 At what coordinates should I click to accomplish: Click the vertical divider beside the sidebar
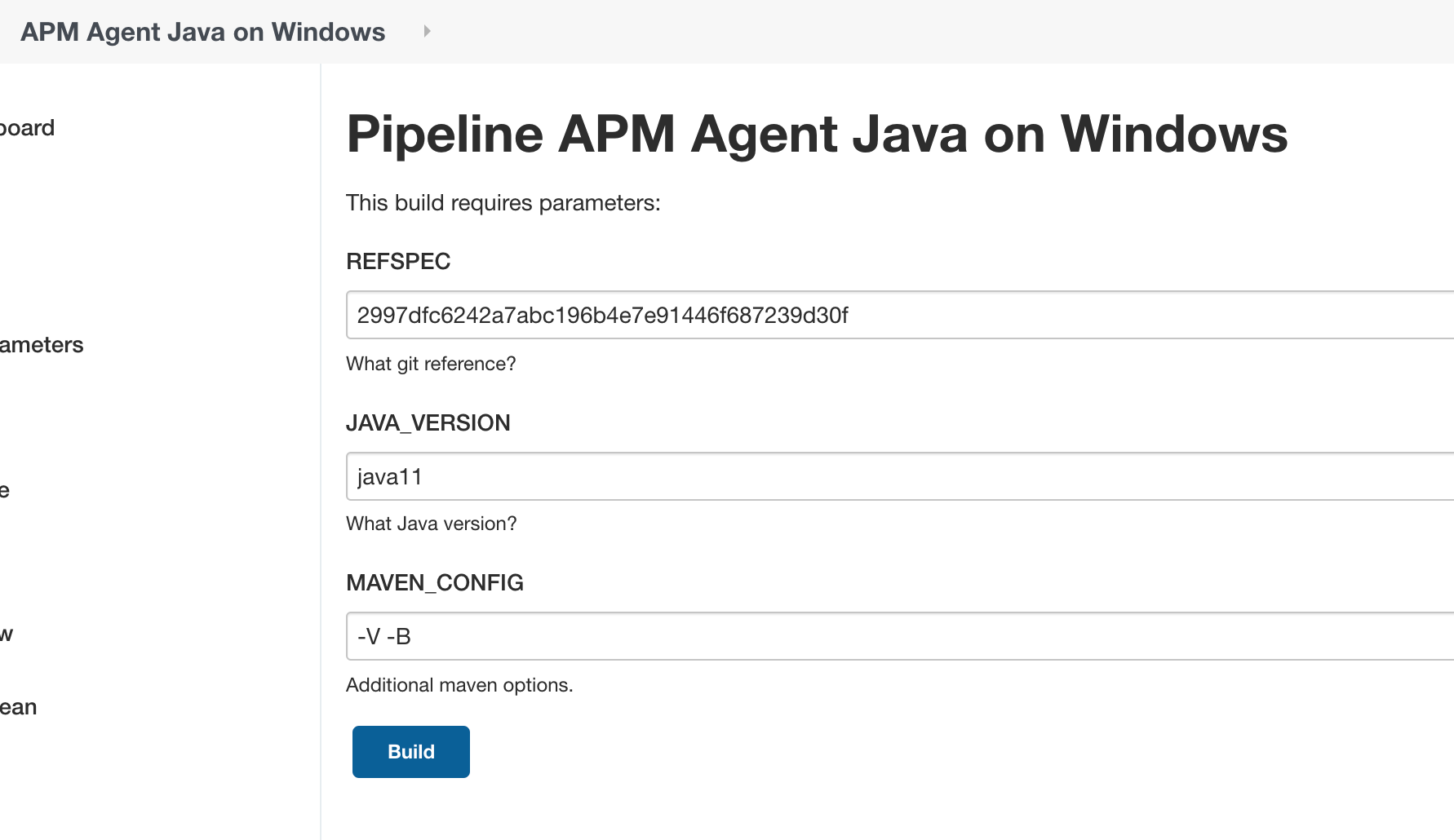(321, 449)
